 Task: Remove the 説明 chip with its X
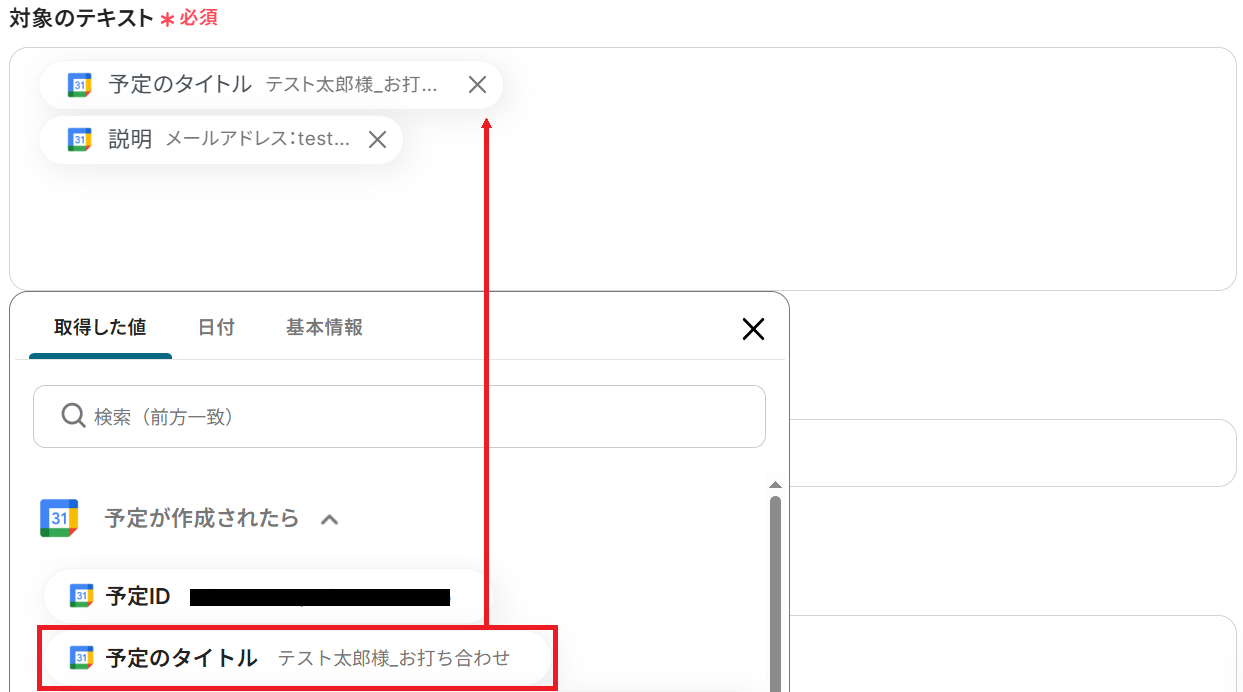point(377,140)
